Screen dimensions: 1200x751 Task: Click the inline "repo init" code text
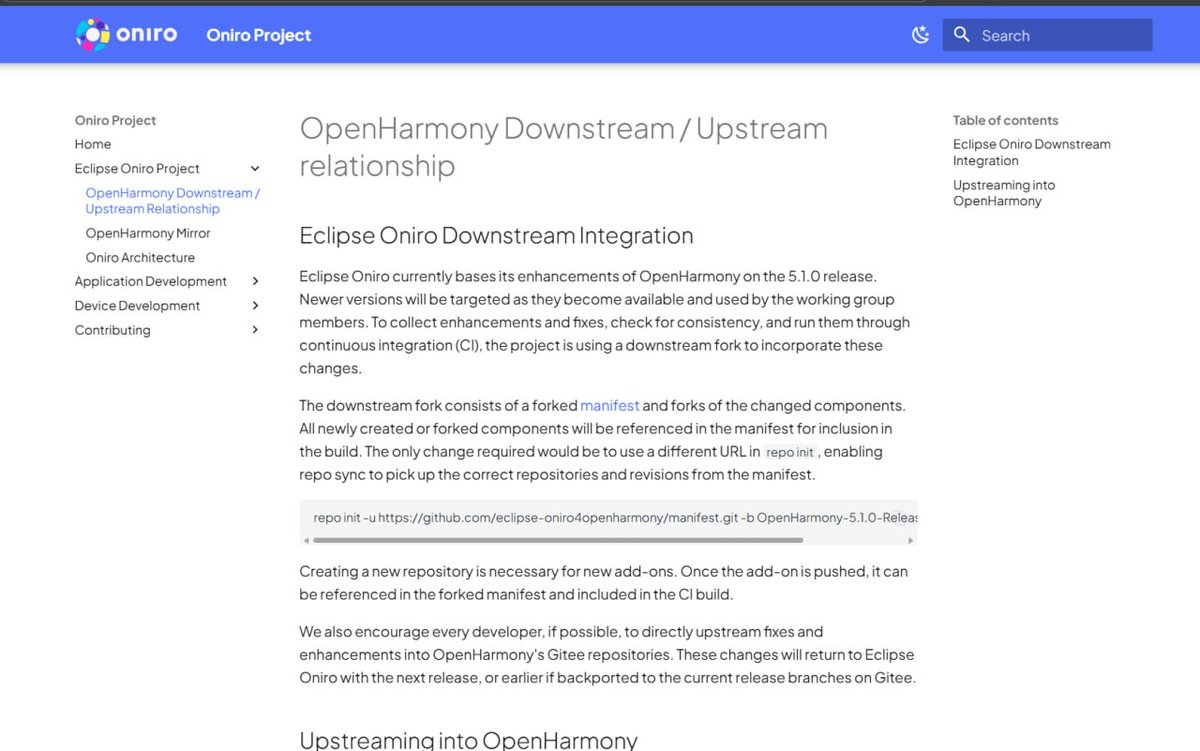[790, 452]
